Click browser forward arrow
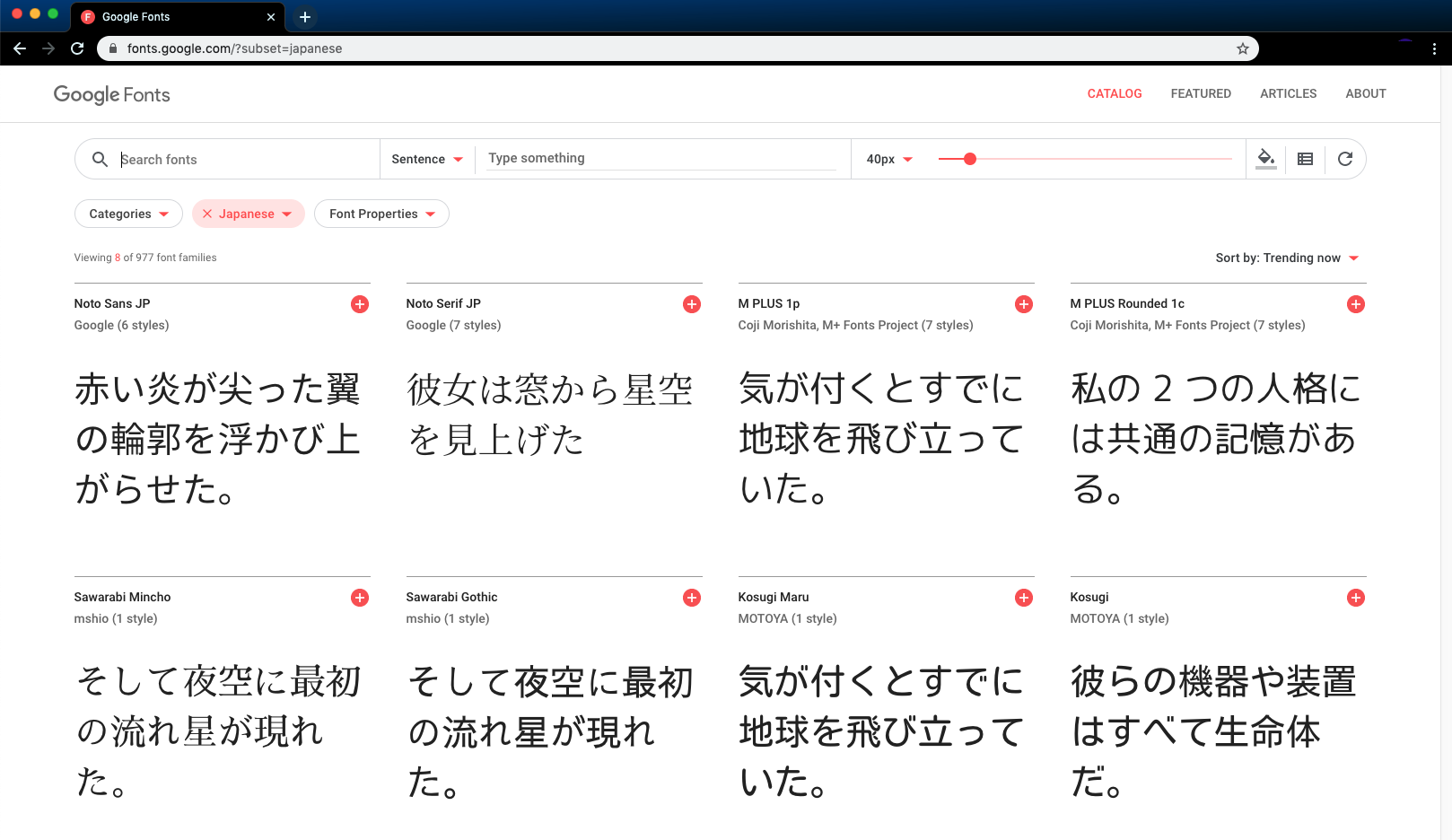1452x840 pixels. (48, 48)
